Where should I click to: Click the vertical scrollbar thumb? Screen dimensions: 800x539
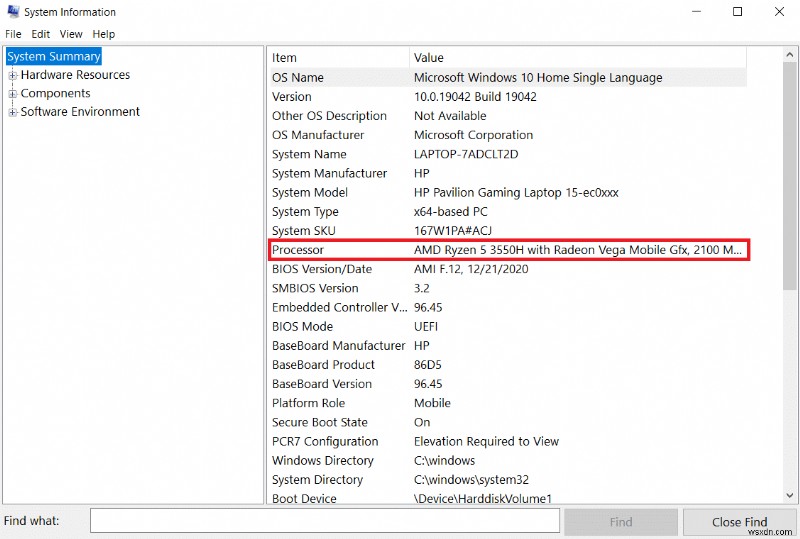(789, 176)
